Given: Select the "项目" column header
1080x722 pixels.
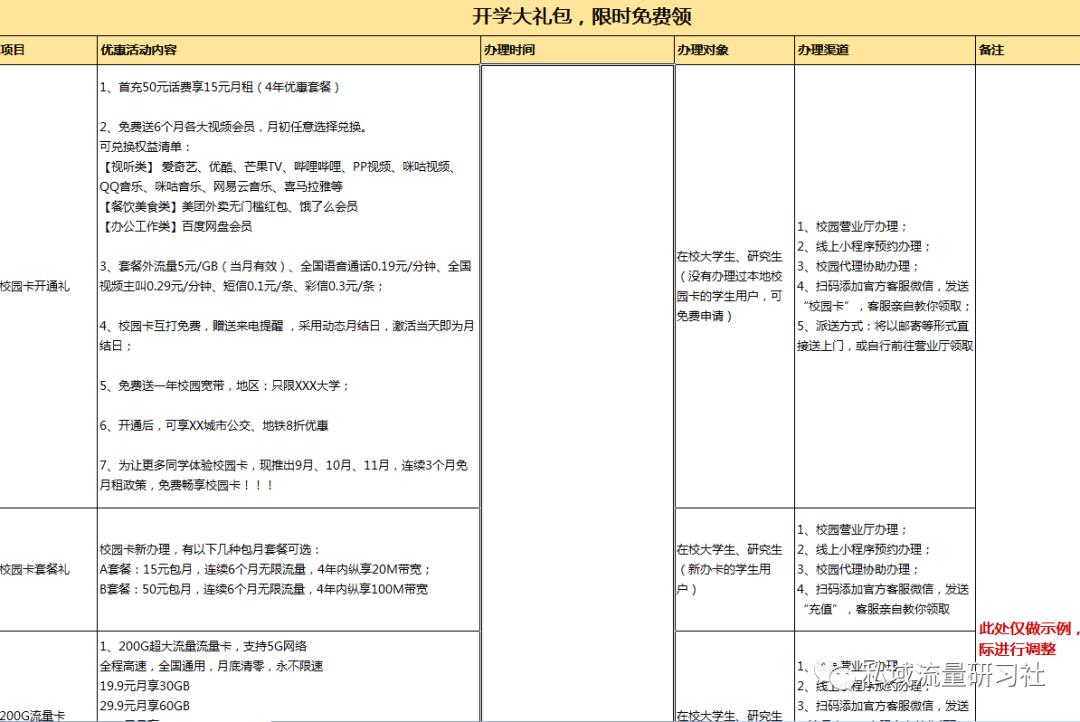Looking at the screenshot, I should (x=12, y=50).
